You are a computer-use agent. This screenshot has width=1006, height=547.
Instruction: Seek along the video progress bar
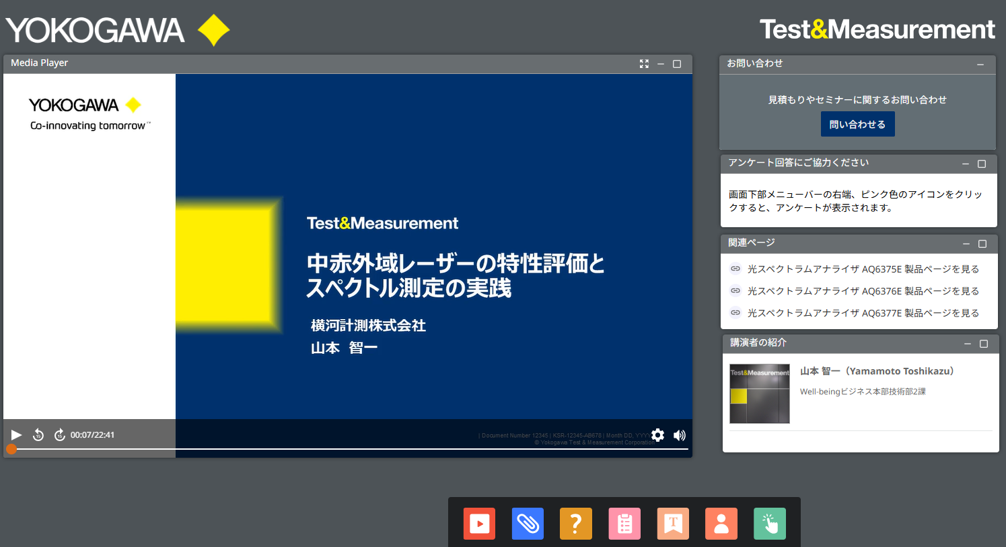click(x=350, y=449)
